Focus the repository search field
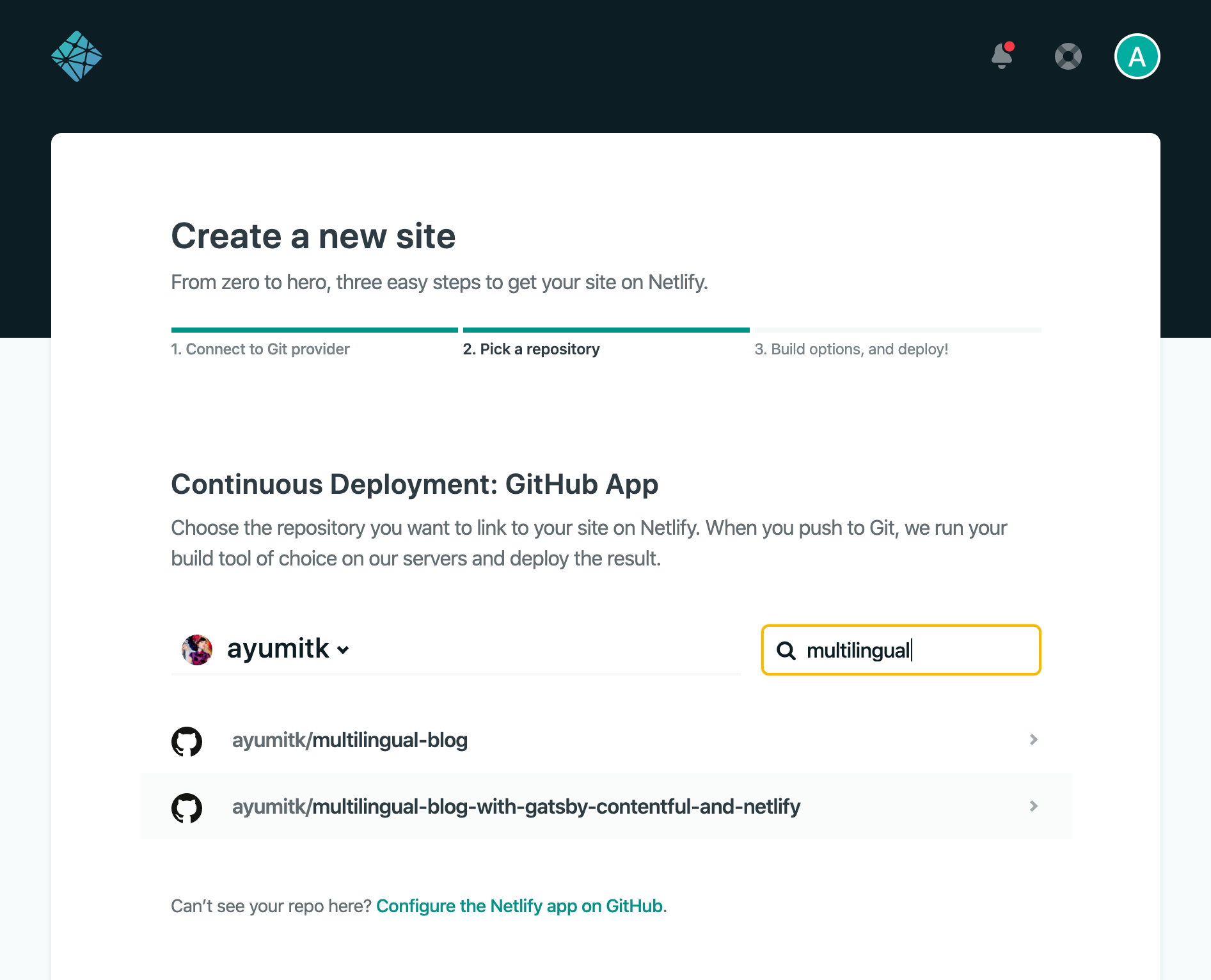The image size is (1211, 980). [x=901, y=650]
